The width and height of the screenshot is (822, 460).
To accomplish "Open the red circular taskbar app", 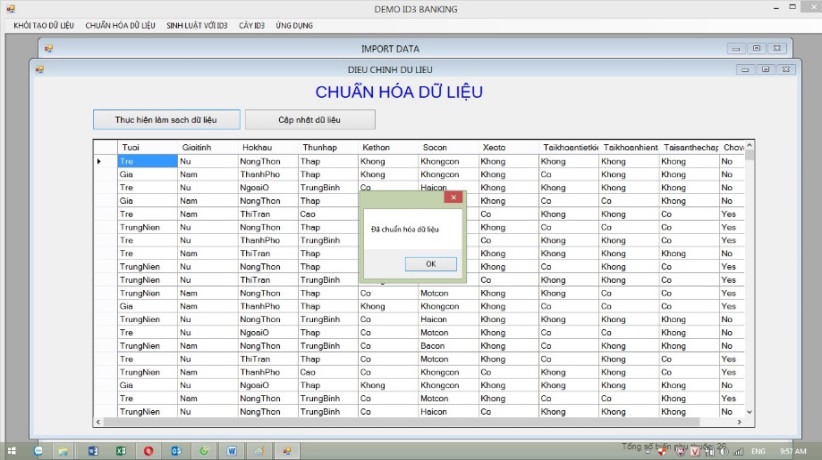I will click(x=148, y=451).
